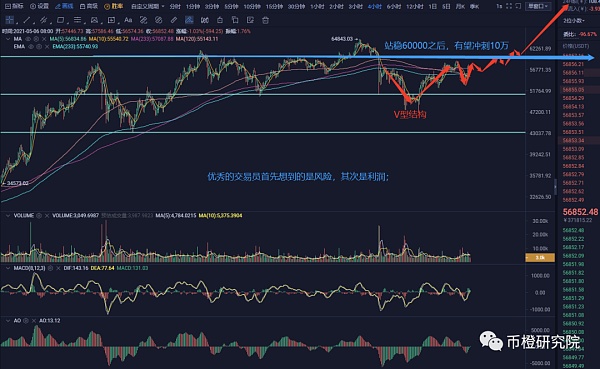600x369 pixels.
Task: Select the horizontal lines (Fibonacci) tool
Action: point(77,20)
